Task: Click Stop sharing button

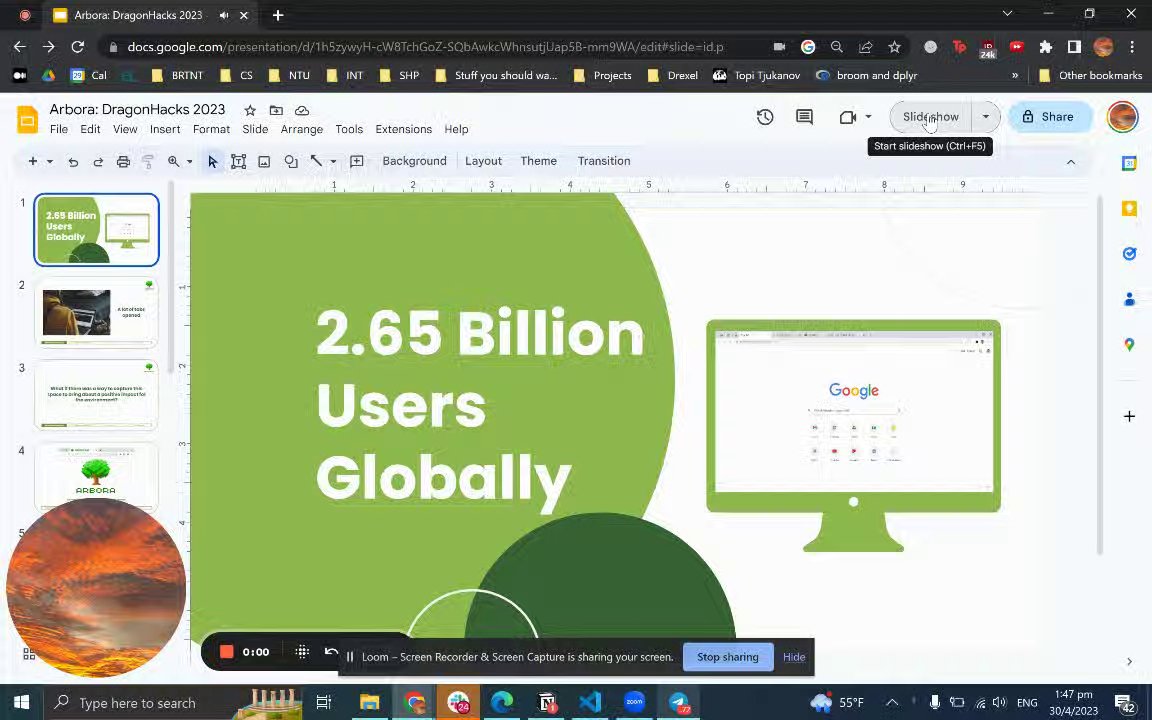Action: (727, 657)
